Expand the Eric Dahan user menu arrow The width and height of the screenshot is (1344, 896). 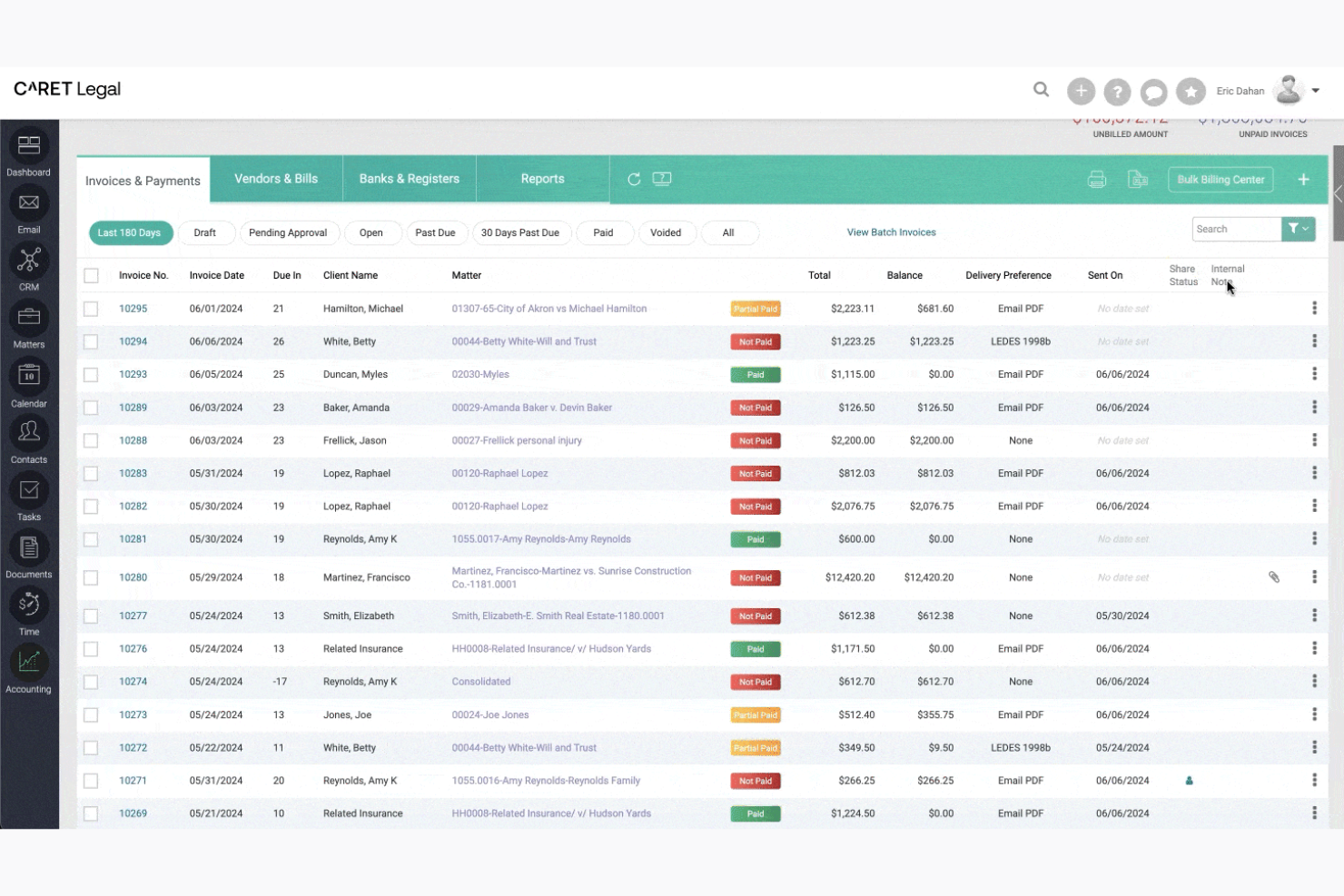pyautogui.click(x=1315, y=91)
